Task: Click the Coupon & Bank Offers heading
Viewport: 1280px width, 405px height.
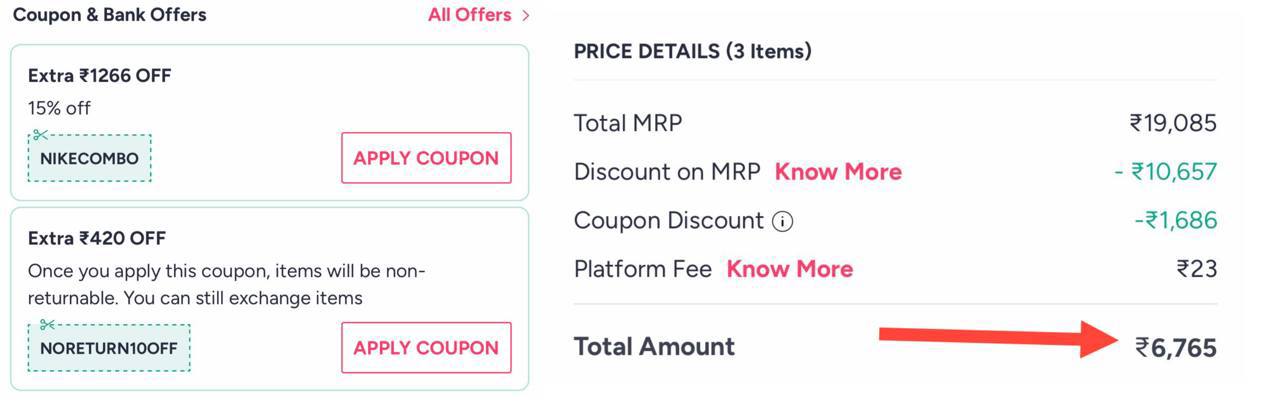Action: (110, 15)
